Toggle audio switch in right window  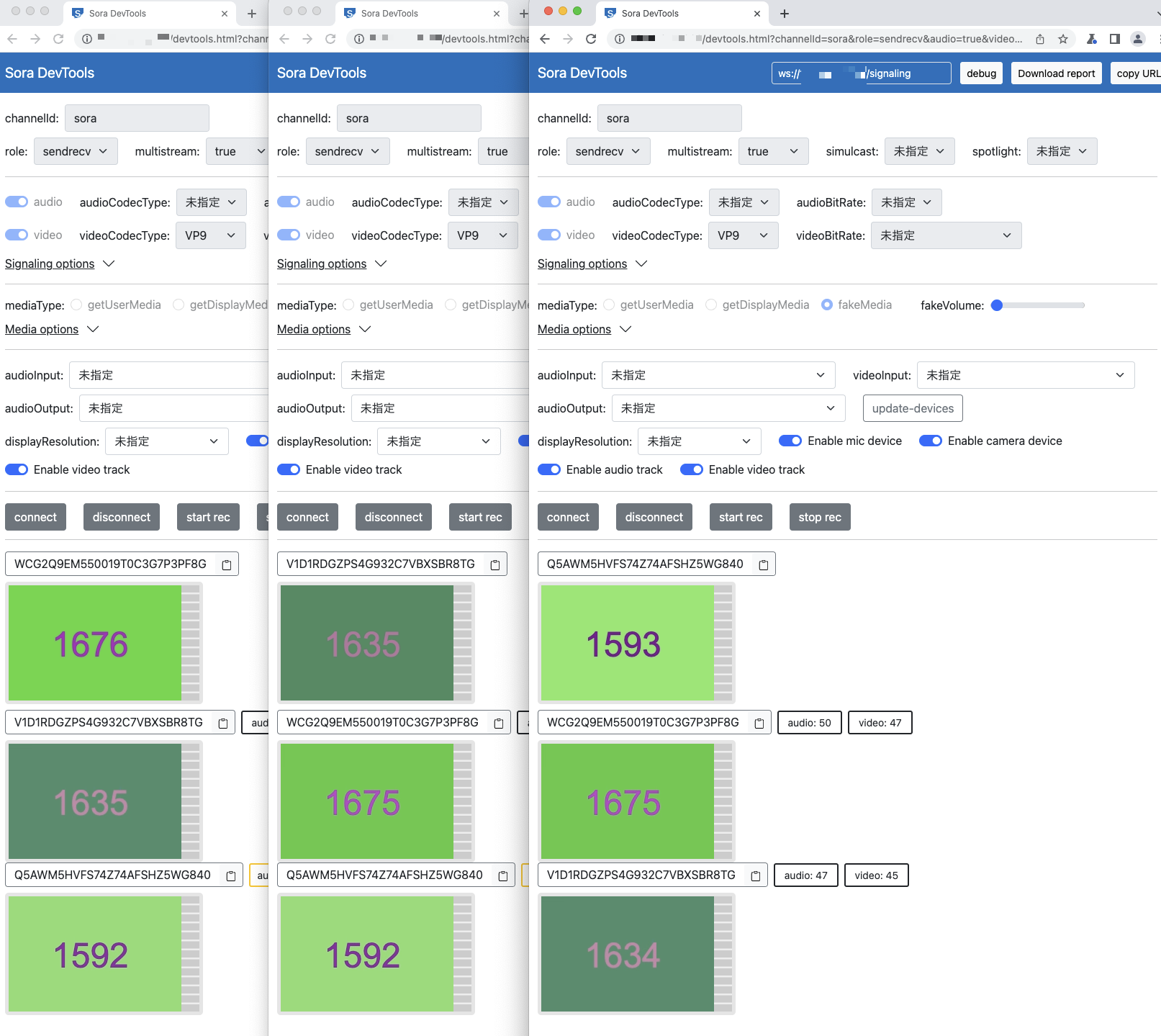(x=549, y=202)
